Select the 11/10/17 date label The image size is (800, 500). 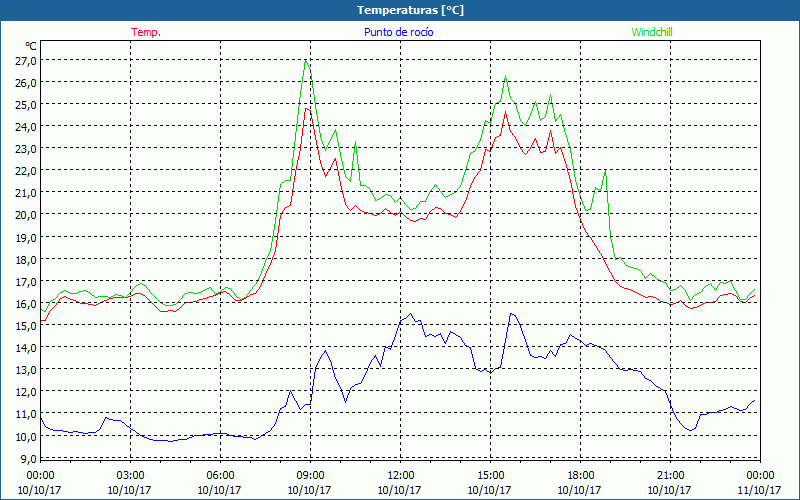(760, 490)
